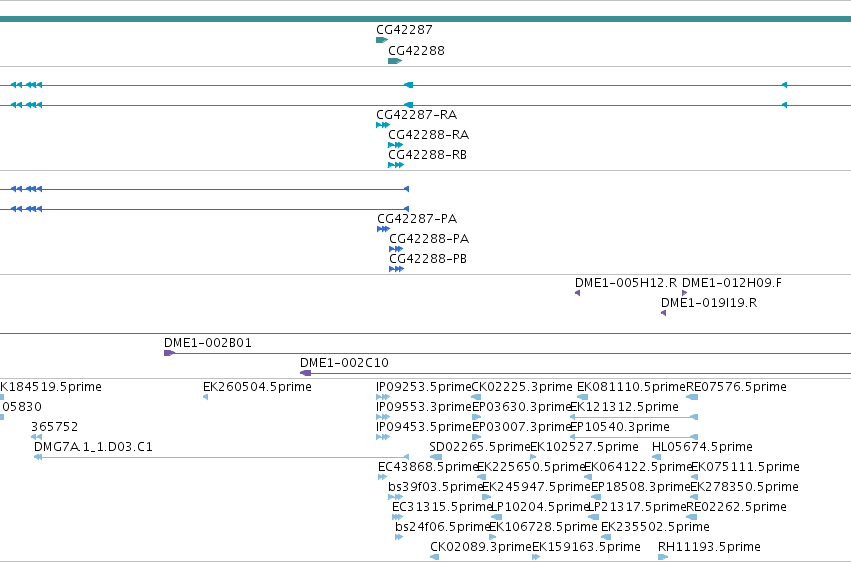Image resolution: width=851 pixels, height=562 pixels.
Task: Select EST IP09253.5prime label
Action: pyautogui.click(x=423, y=387)
